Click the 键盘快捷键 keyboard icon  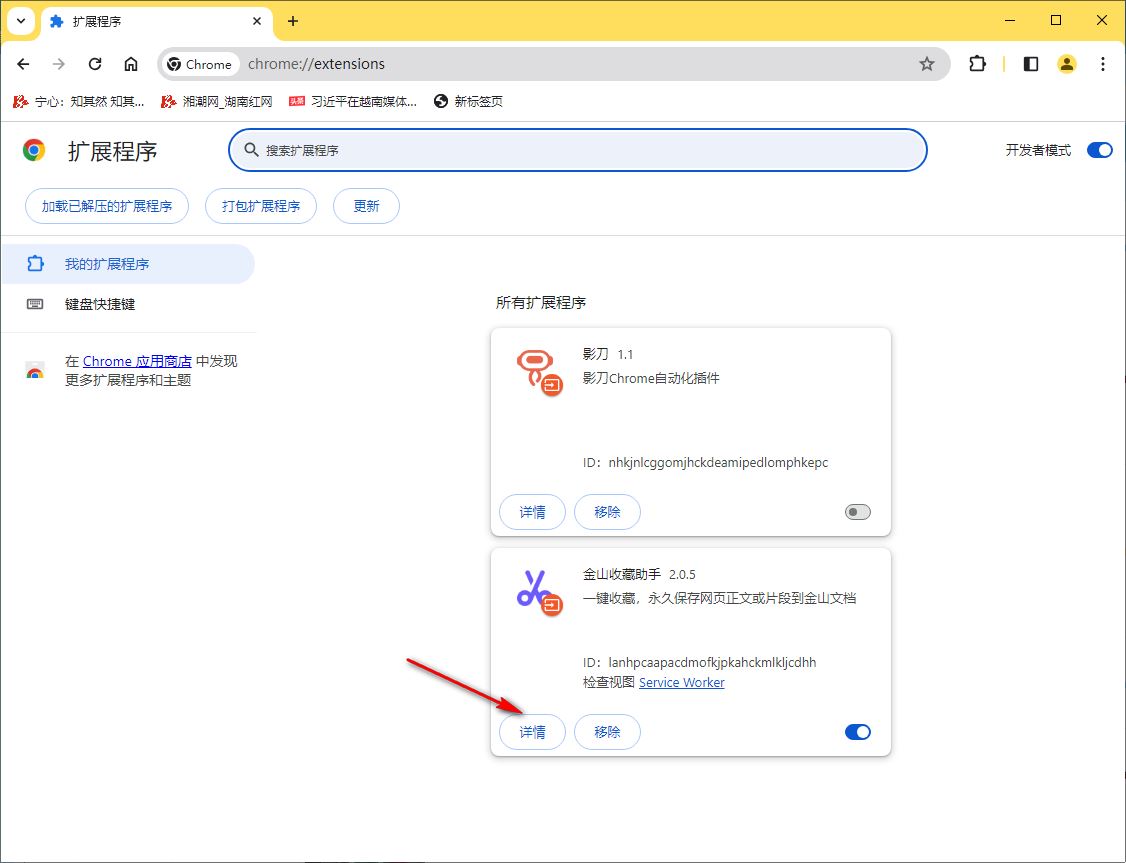(x=35, y=304)
